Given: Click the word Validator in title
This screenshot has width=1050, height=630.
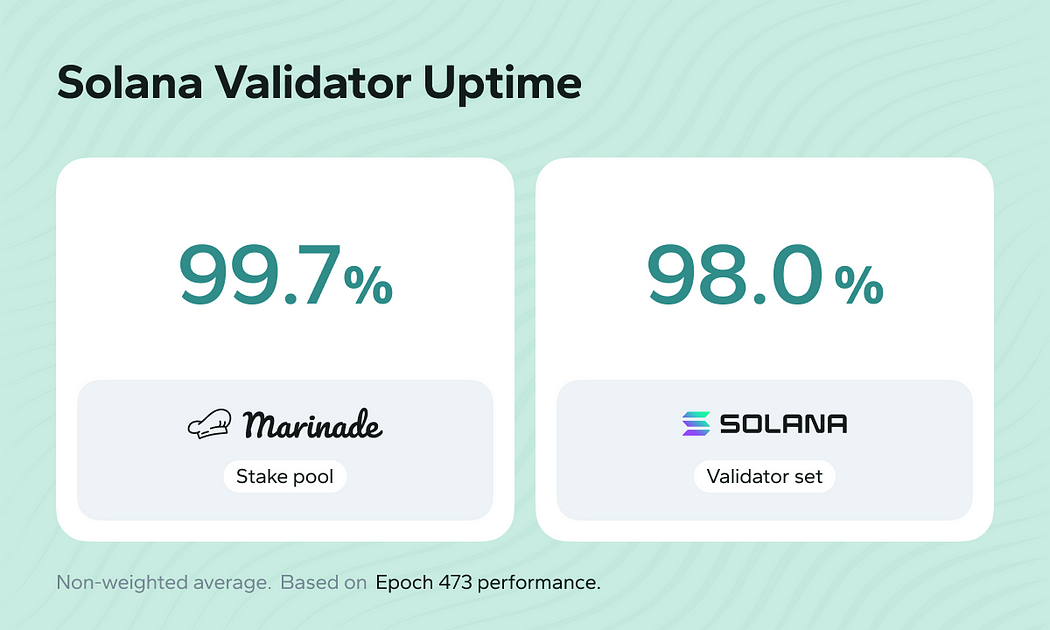Looking at the screenshot, I should coord(312,83).
